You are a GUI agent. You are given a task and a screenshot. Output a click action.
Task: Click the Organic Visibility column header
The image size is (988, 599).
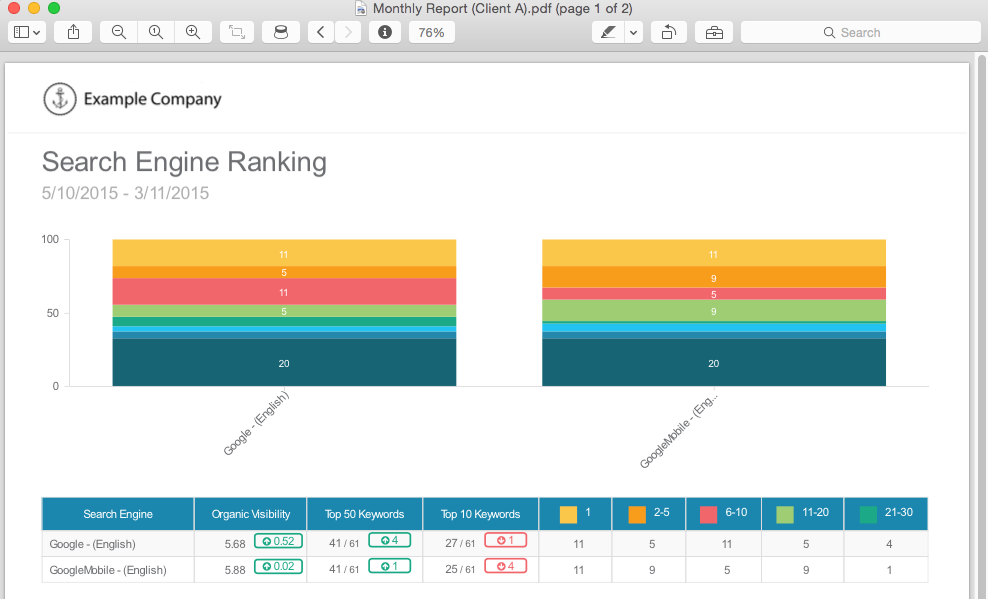click(251, 514)
